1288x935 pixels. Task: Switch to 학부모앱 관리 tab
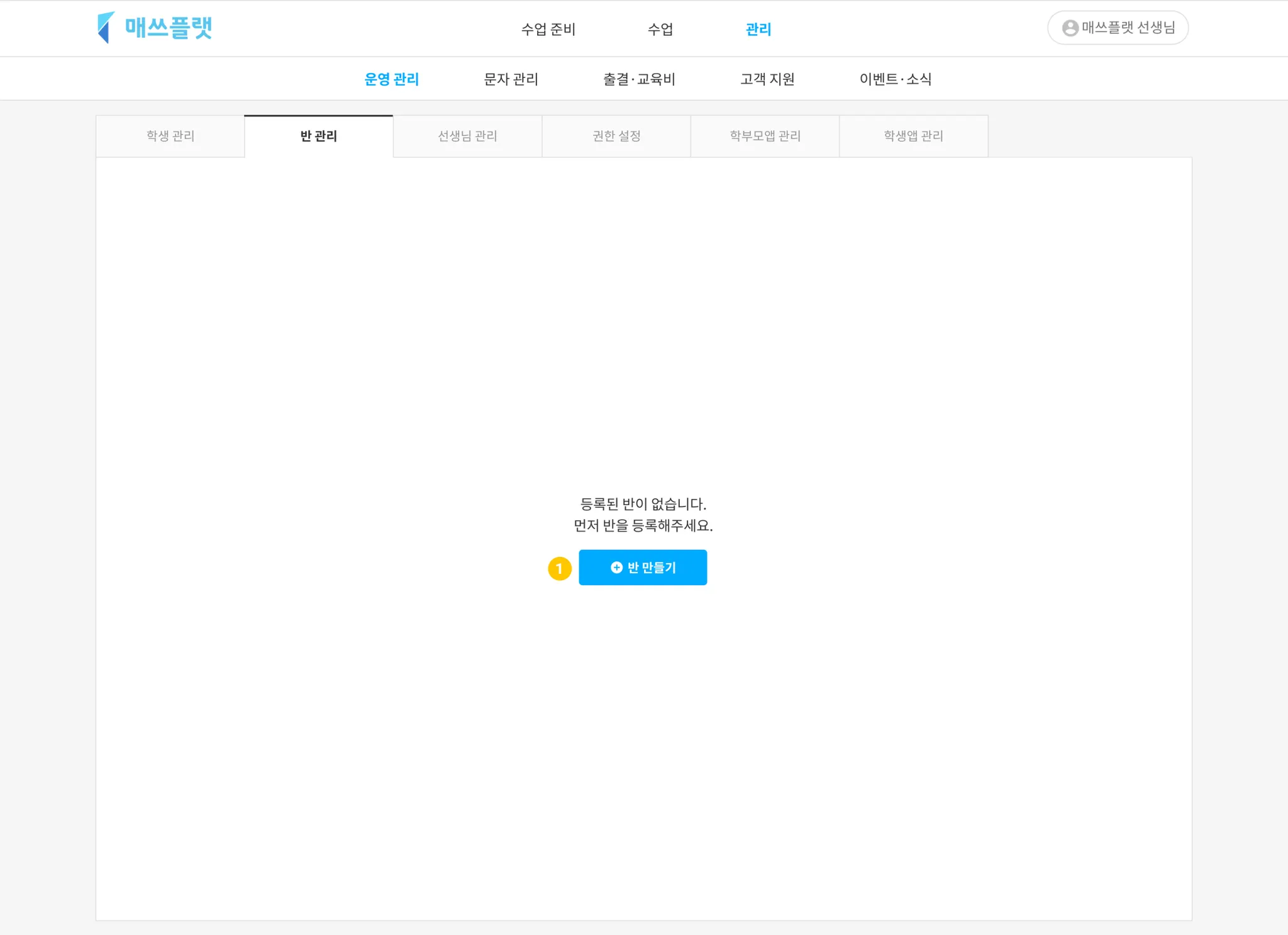tap(765, 136)
